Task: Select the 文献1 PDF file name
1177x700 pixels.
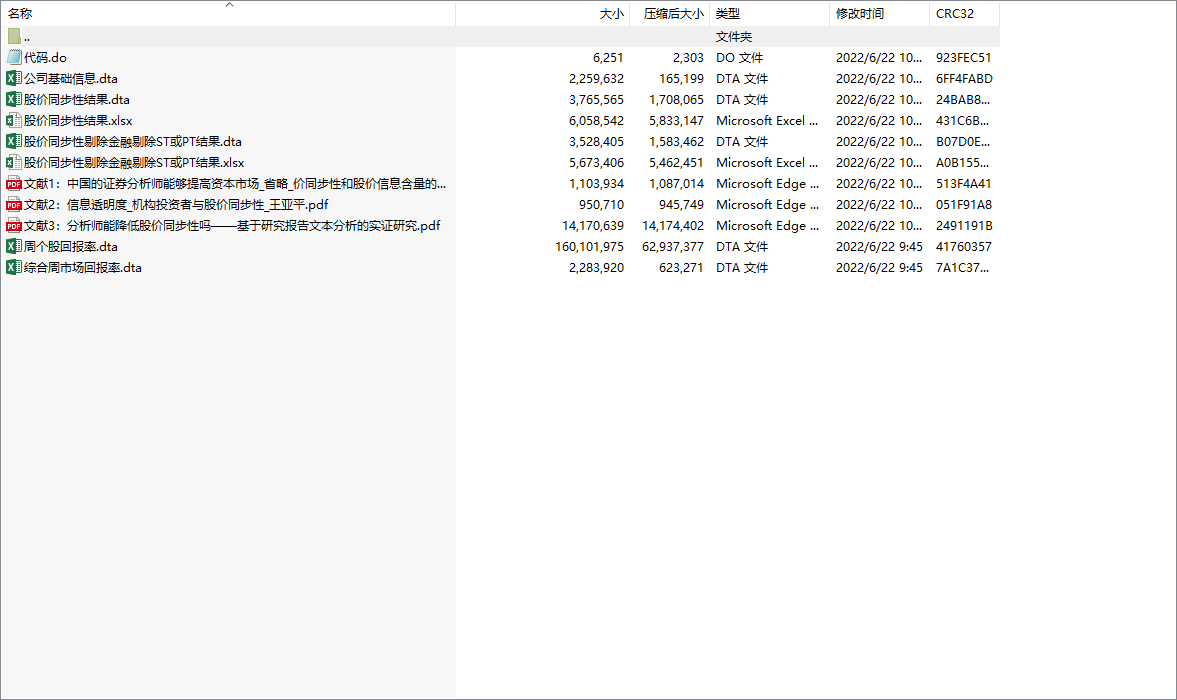Action: coord(235,184)
